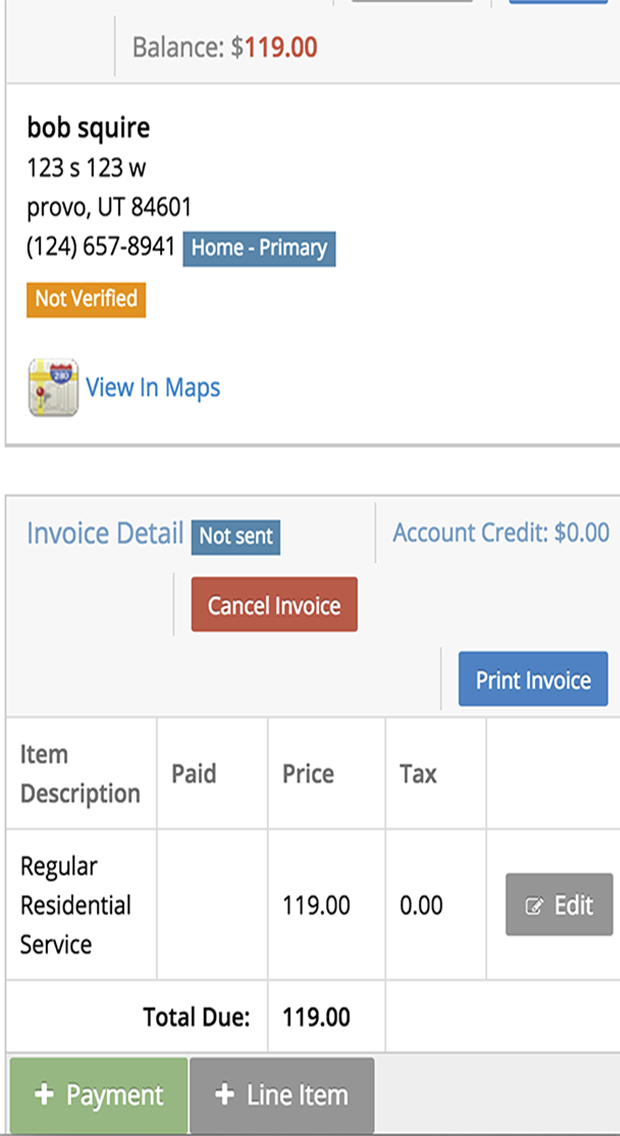Click the Not sent invoice status badge

point(235,537)
